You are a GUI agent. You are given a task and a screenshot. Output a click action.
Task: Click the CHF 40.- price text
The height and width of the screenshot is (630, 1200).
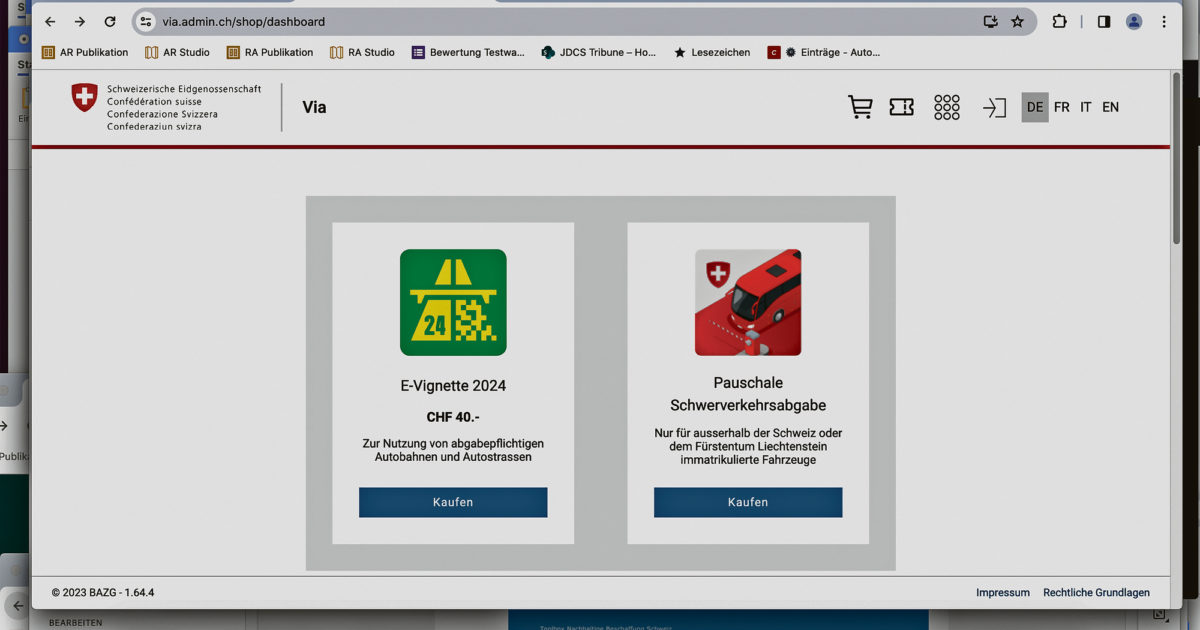coord(453,417)
